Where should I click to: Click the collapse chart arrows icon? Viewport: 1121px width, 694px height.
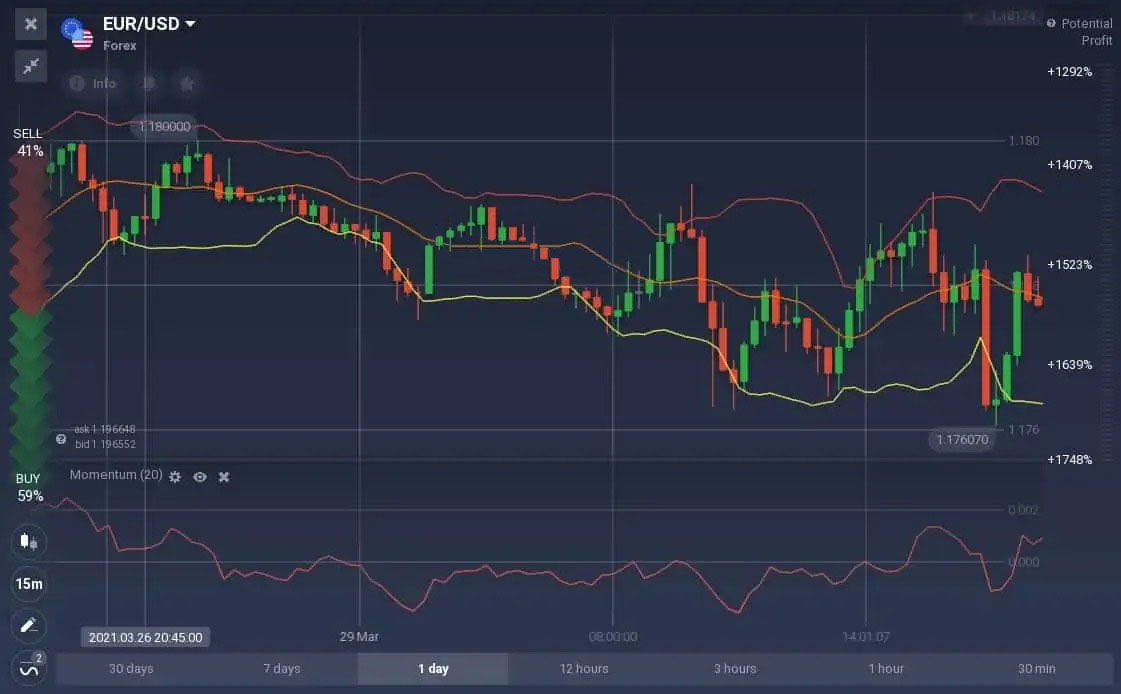coord(31,65)
